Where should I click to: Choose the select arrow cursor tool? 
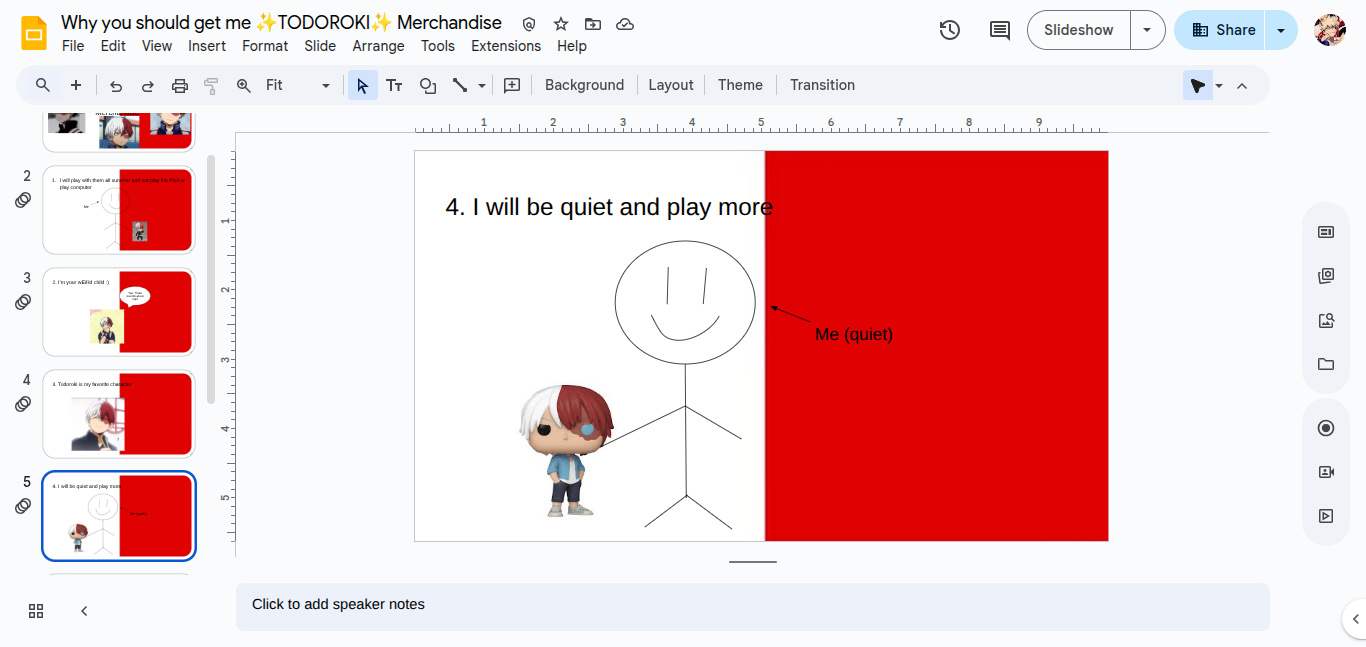[363, 85]
